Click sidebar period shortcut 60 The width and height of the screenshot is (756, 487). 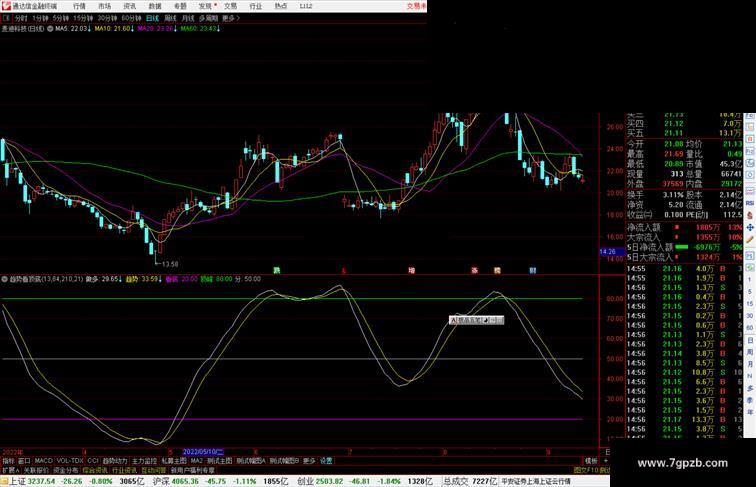750,328
